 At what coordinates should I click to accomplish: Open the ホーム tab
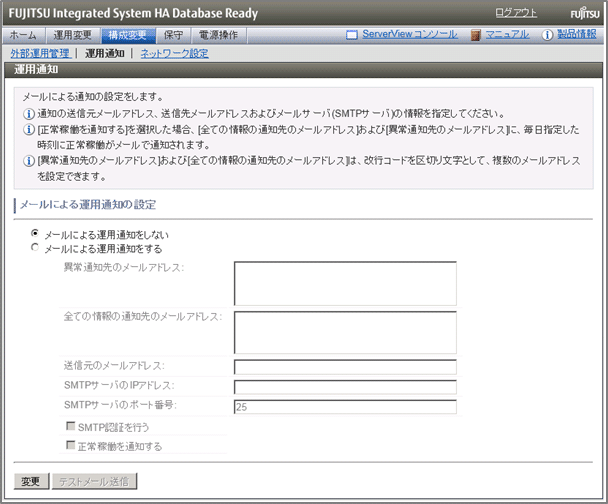point(24,35)
